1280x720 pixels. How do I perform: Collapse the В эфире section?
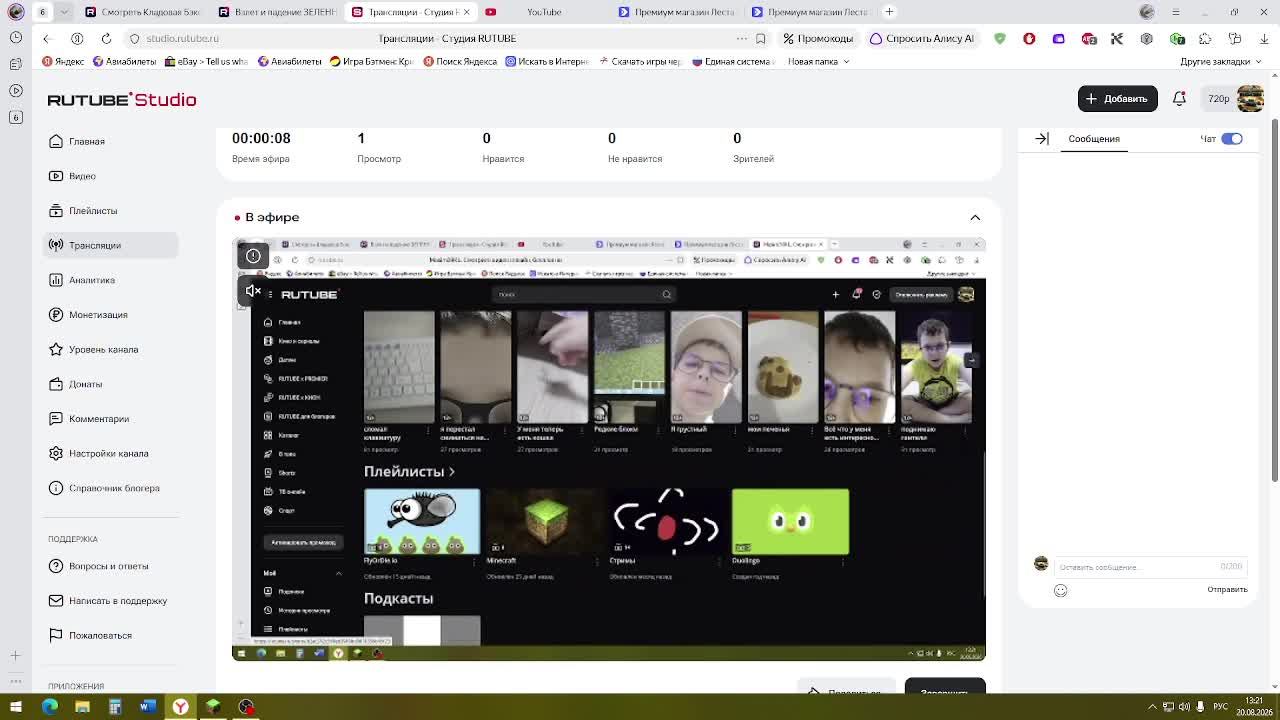(x=975, y=217)
